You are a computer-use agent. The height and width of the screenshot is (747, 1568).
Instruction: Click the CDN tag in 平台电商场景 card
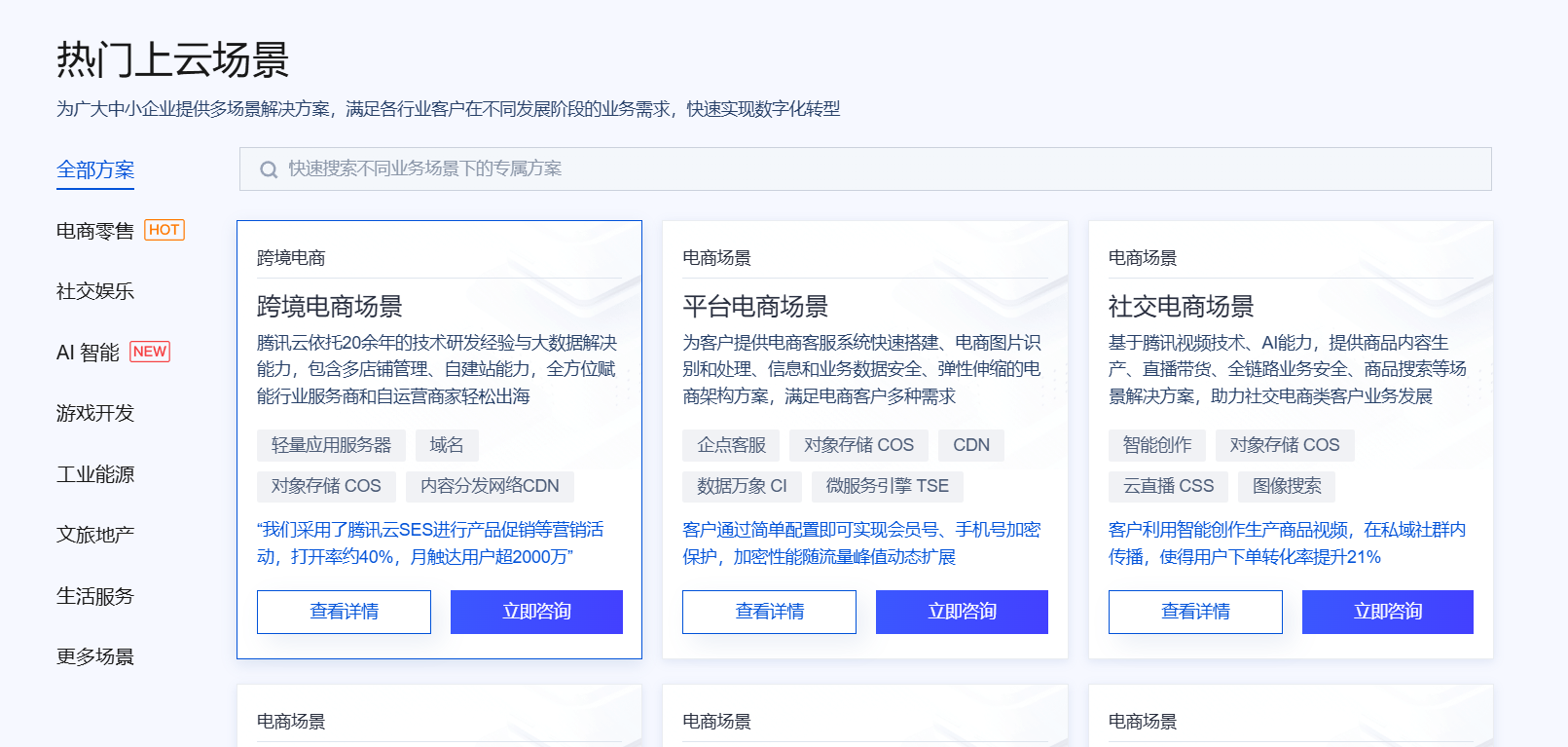coord(971,445)
